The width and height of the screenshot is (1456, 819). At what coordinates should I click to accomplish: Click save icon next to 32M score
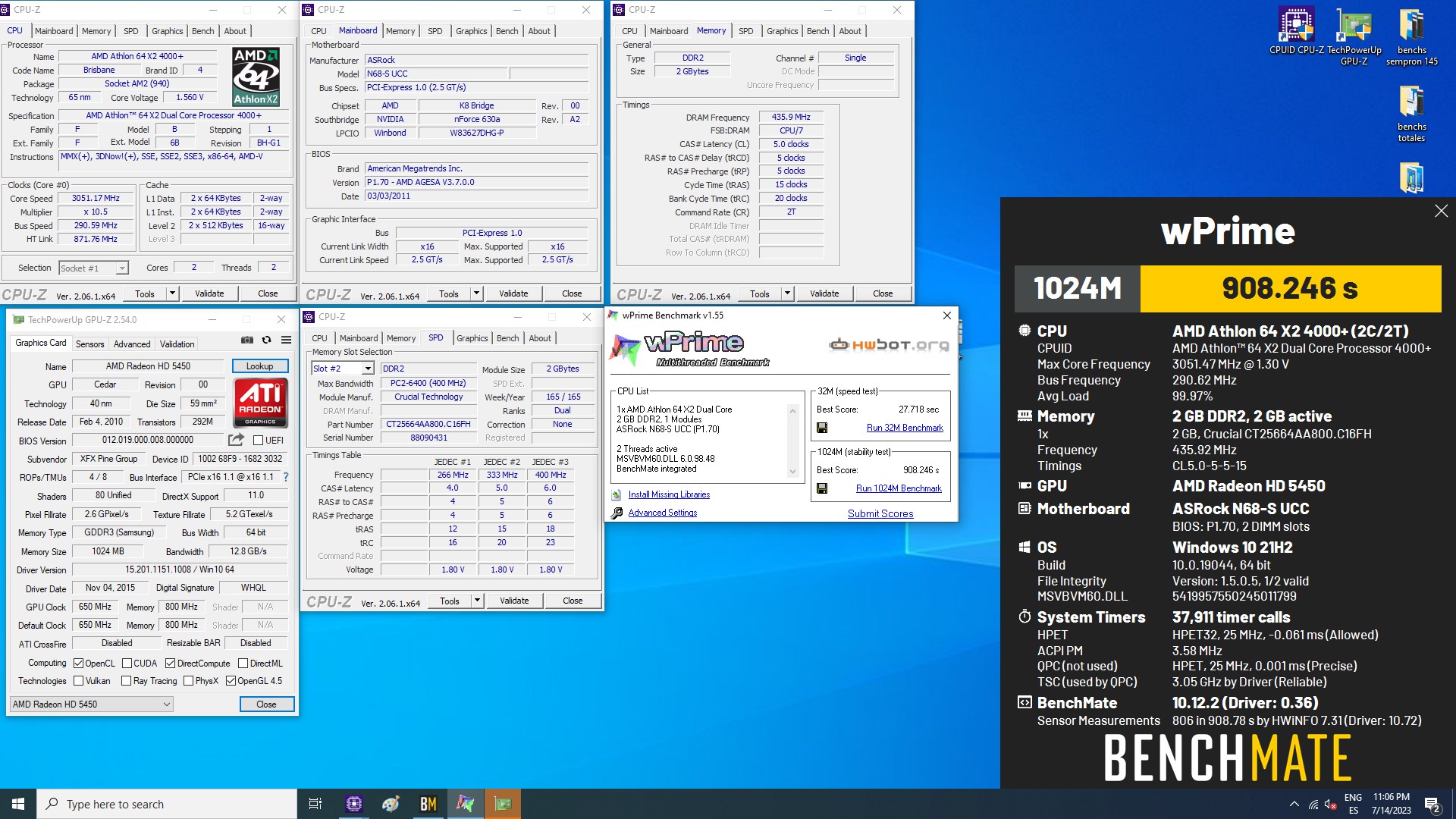pos(821,428)
